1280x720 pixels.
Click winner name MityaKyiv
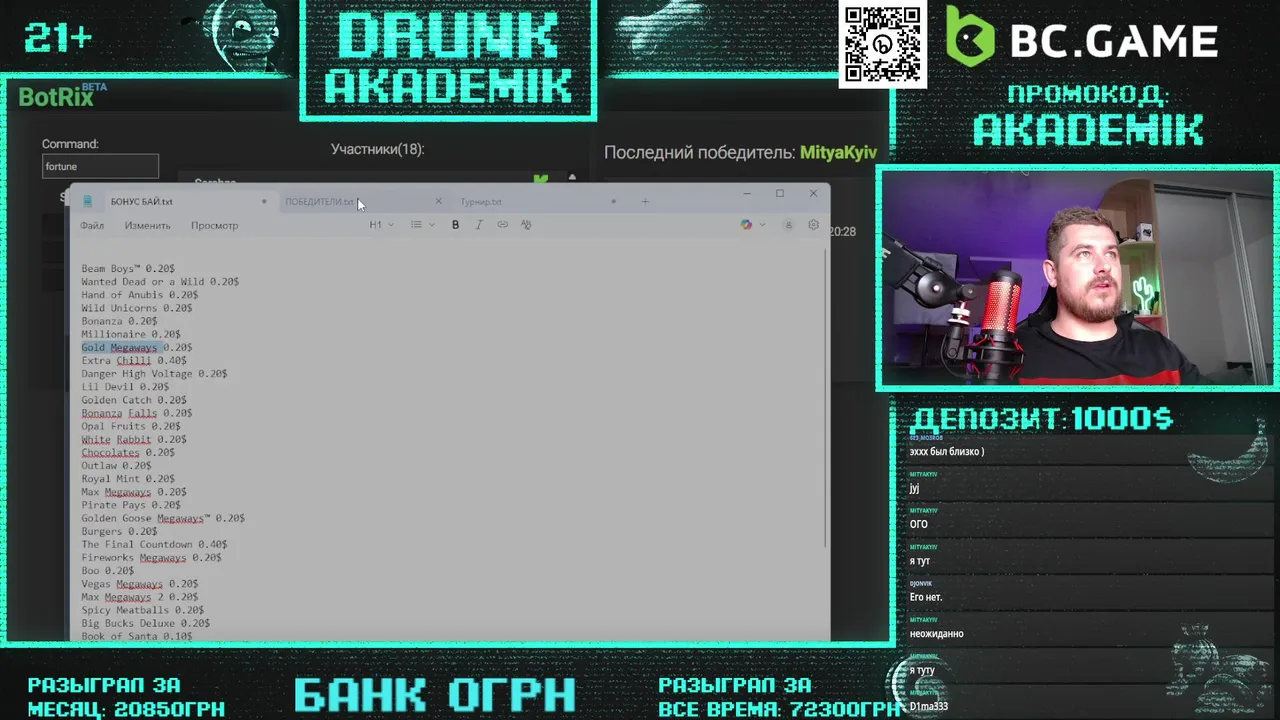pyautogui.click(x=838, y=153)
